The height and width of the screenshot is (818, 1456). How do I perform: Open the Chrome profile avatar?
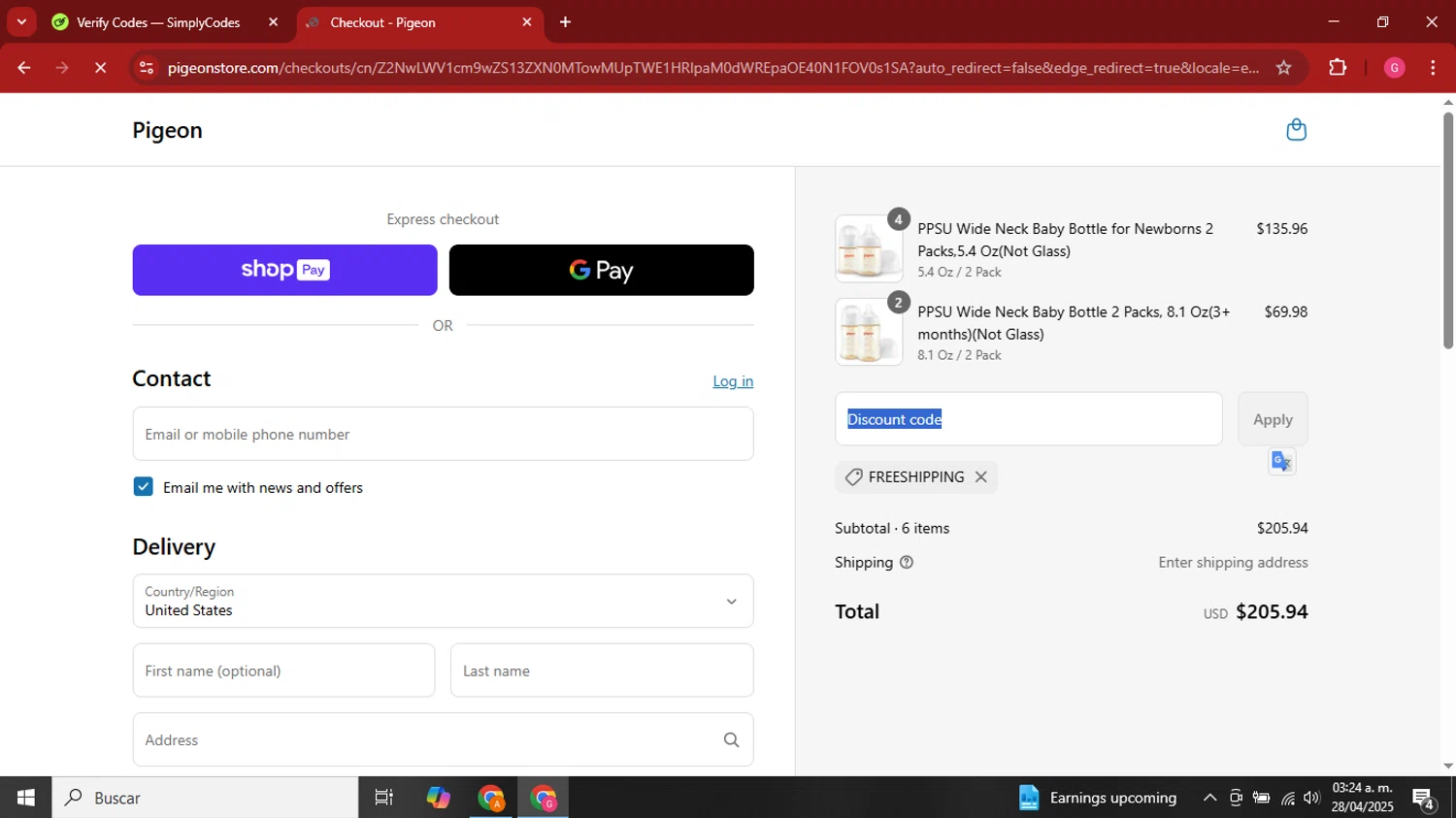[x=1394, y=68]
